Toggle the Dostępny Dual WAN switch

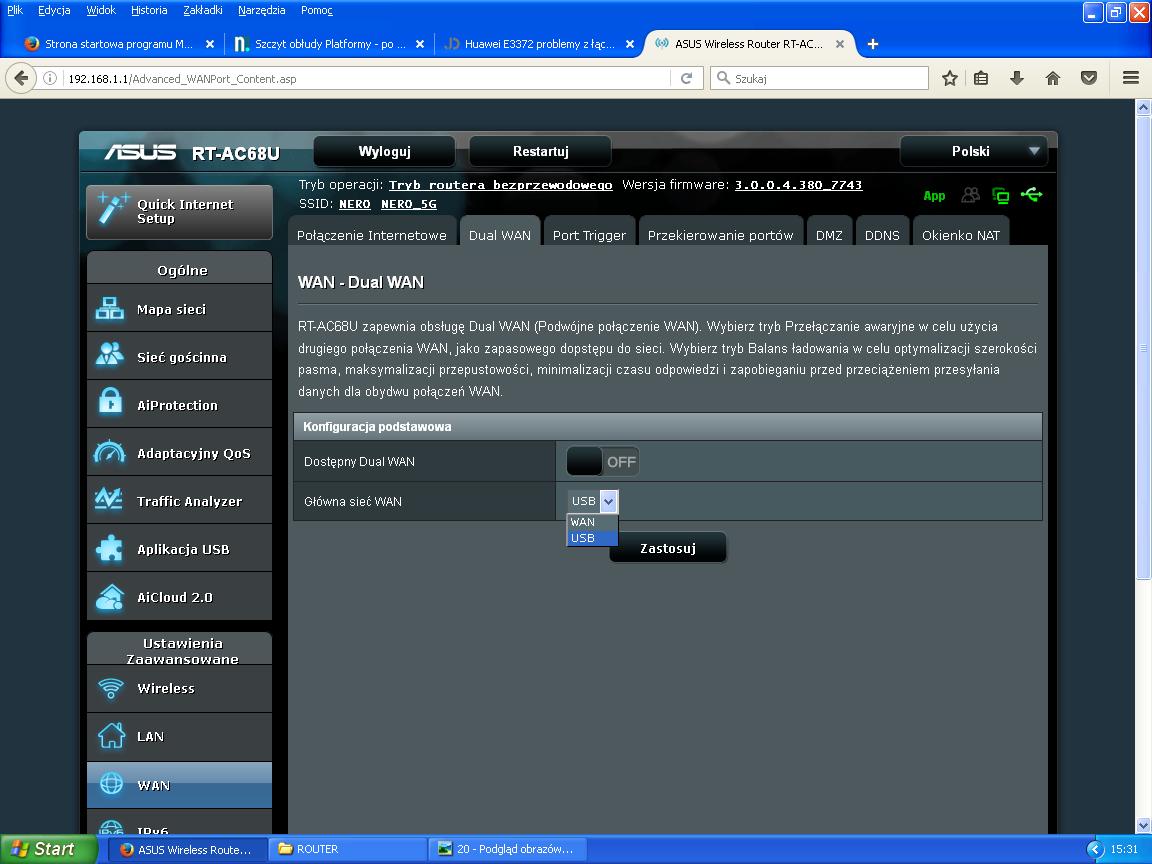602,462
